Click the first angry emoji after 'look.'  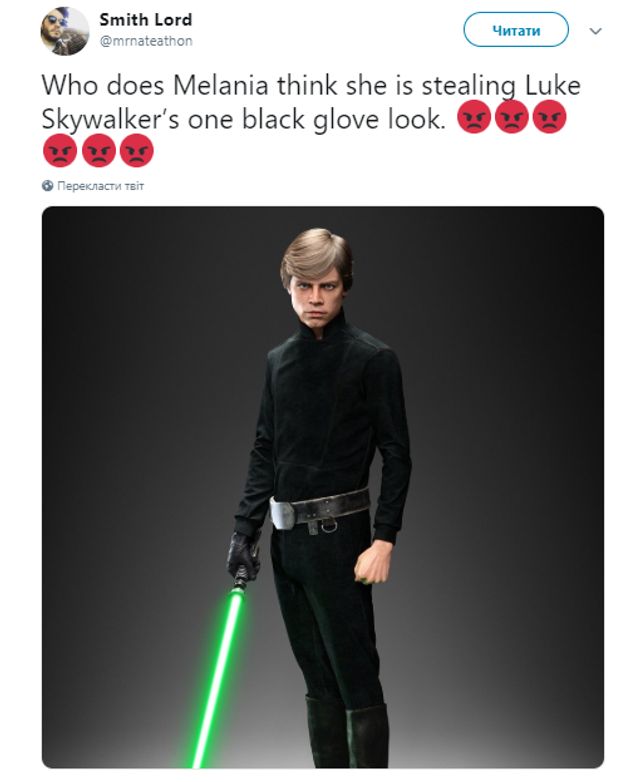click(474, 117)
